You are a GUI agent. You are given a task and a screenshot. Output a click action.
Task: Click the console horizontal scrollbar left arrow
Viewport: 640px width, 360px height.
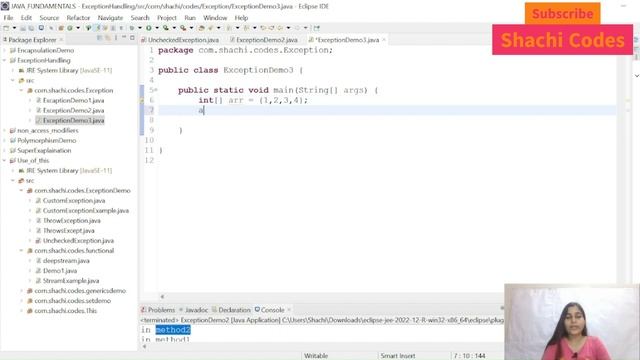coord(144,347)
